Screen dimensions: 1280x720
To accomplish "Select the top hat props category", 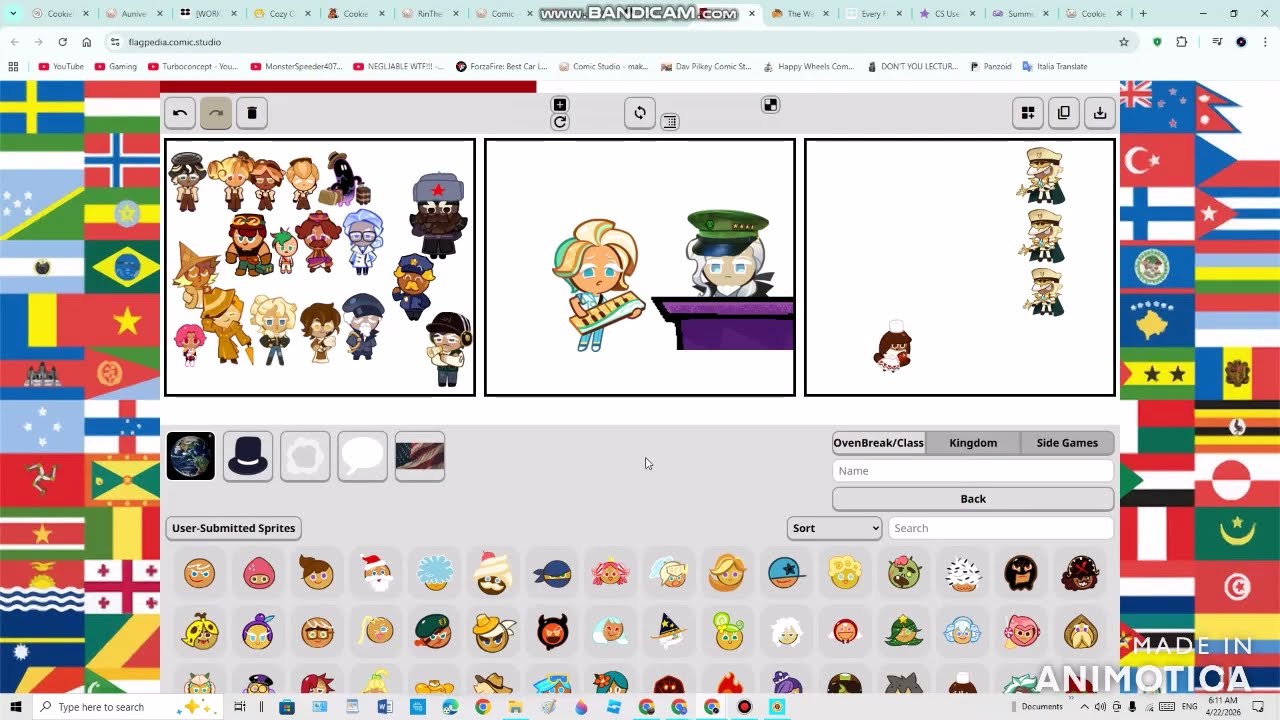I will click(248, 456).
